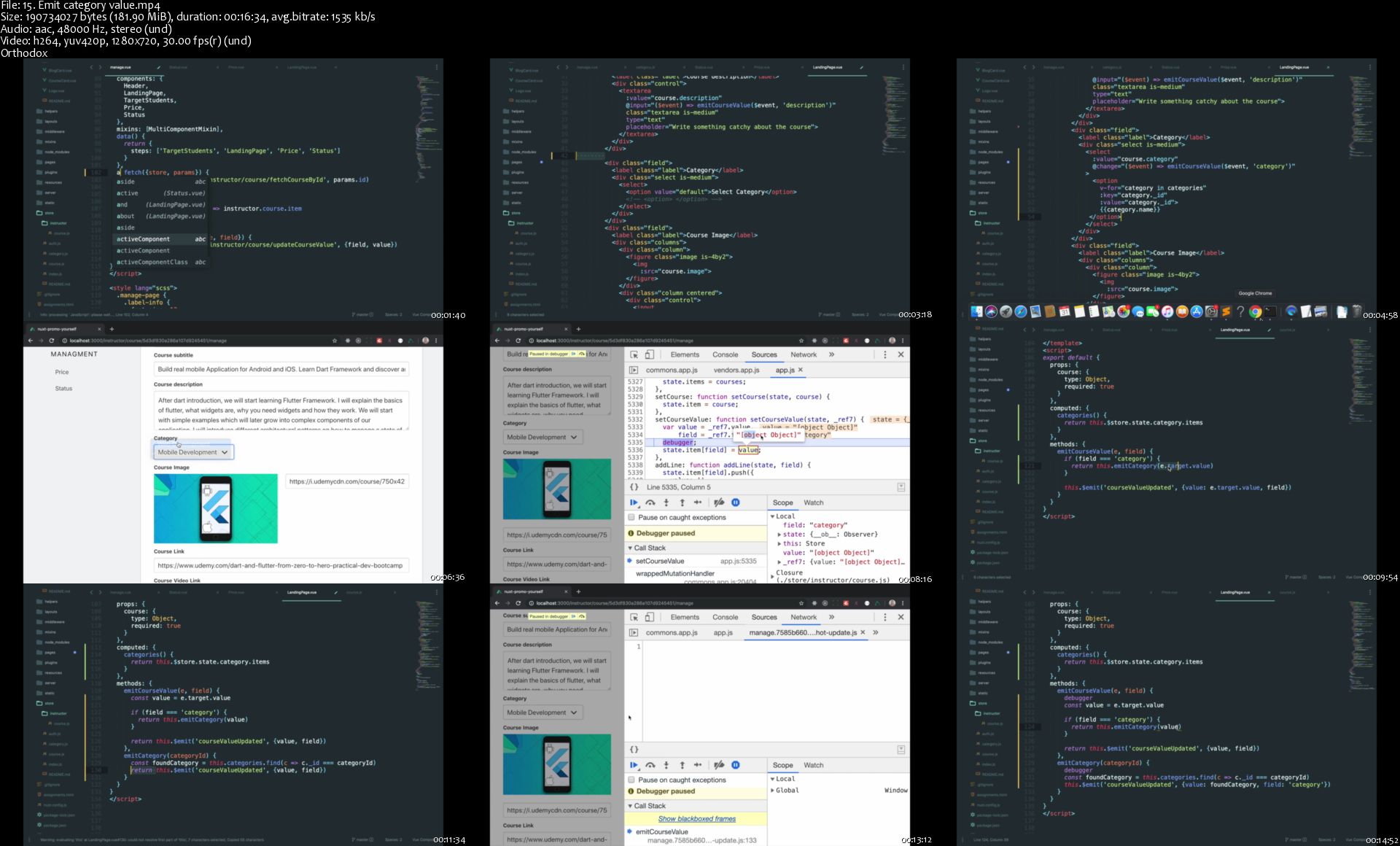Switch to the Network tab in the 00:08:16 frame
Image resolution: width=1400 pixels, height=846 pixels.
click(x=804, y=354)
